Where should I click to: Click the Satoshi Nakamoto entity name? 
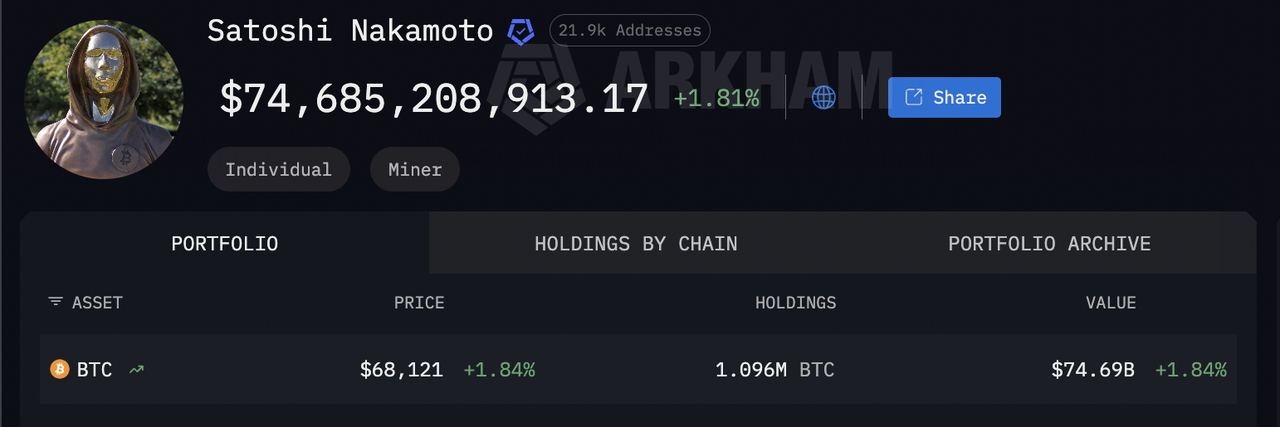[x=350, y=31]
